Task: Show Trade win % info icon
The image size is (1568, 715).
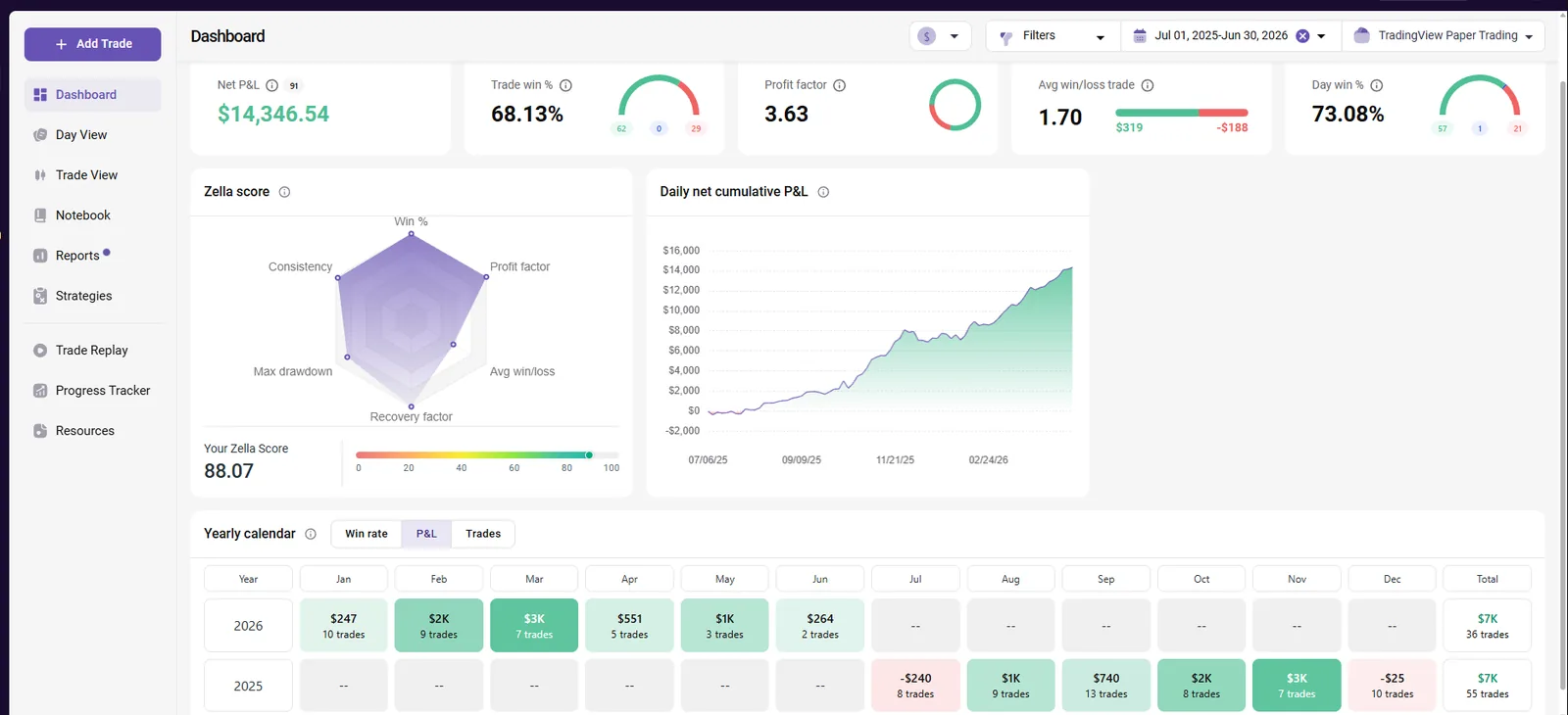Action: 565,85
